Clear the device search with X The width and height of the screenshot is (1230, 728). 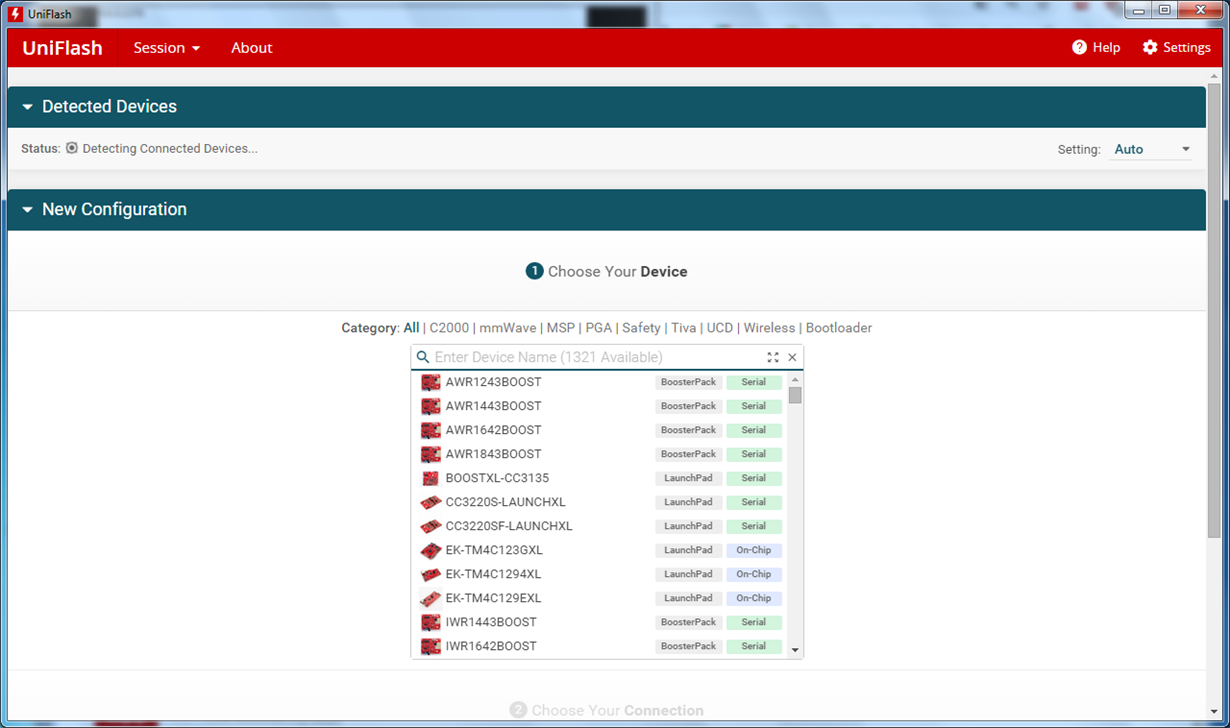793,357
